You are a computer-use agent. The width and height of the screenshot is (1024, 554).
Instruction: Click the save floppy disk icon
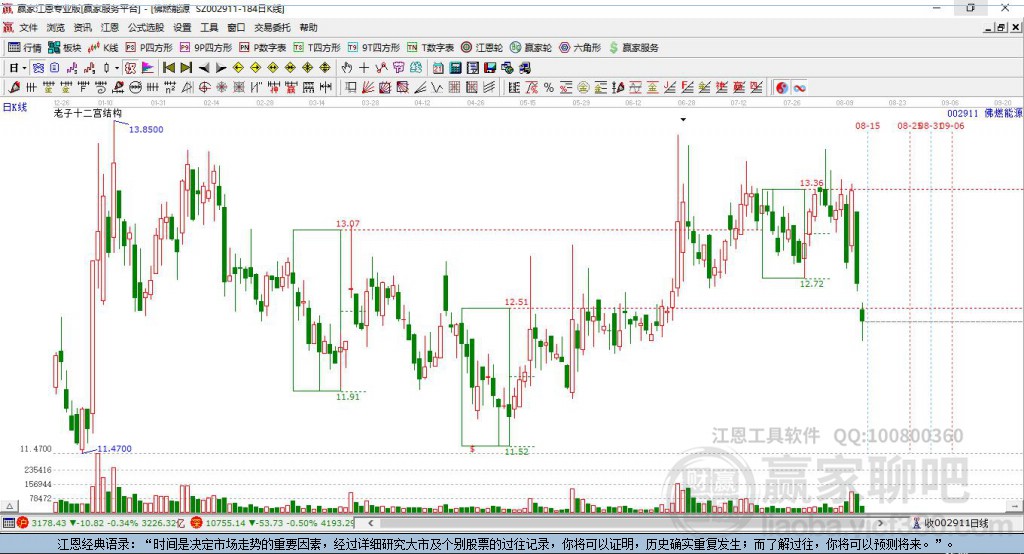(490, 68)
